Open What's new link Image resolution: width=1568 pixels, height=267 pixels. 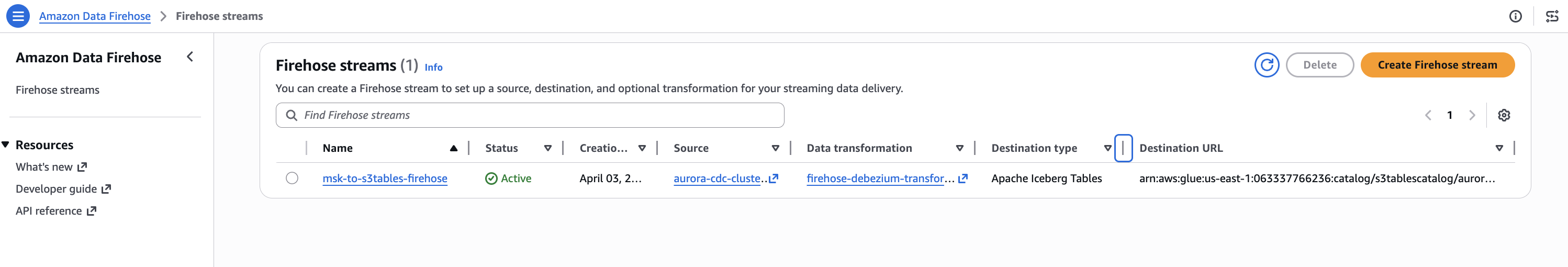click(51, 166)
